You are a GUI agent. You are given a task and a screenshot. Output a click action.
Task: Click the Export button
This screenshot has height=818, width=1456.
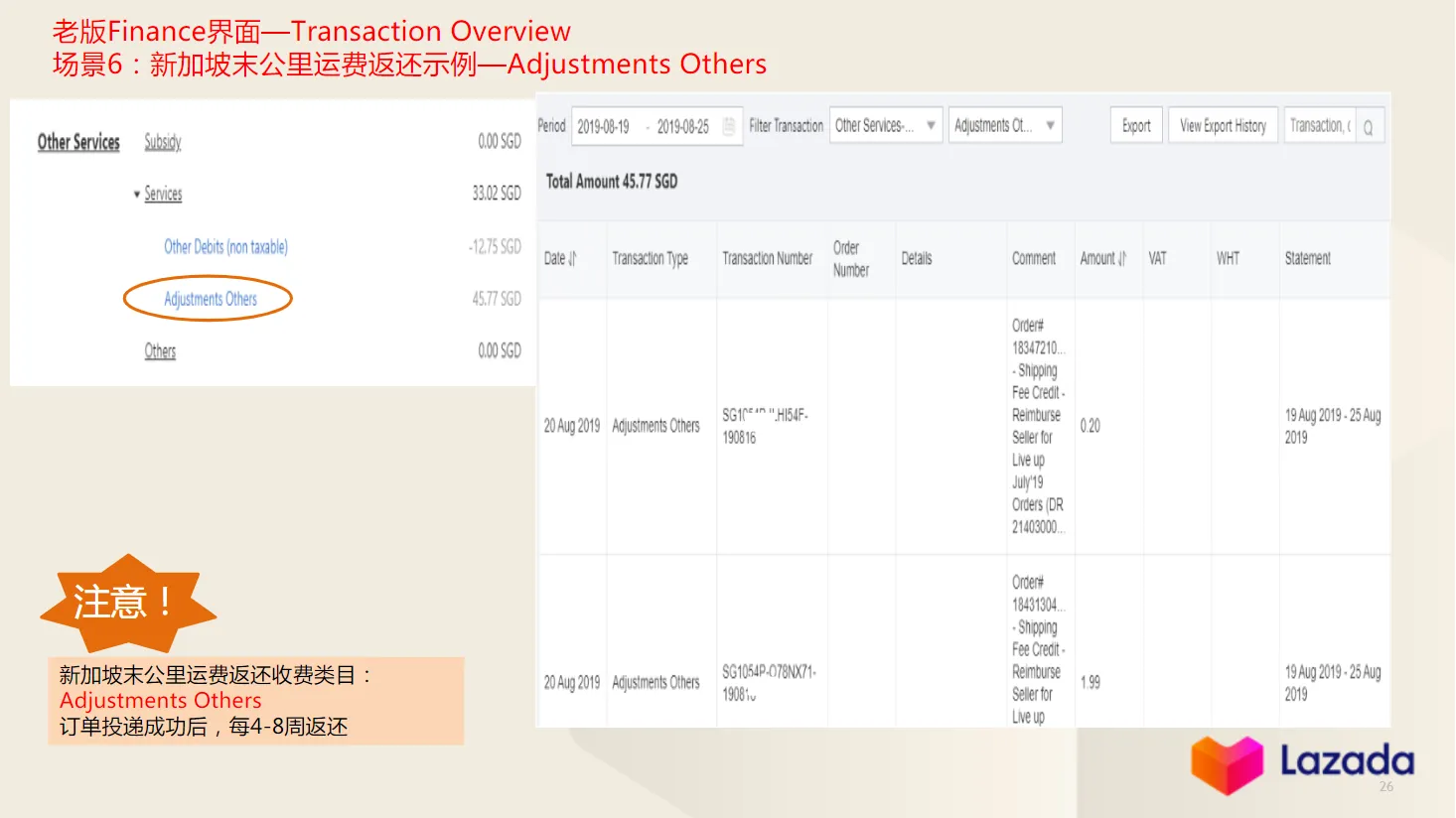[x=1136, y=126]
